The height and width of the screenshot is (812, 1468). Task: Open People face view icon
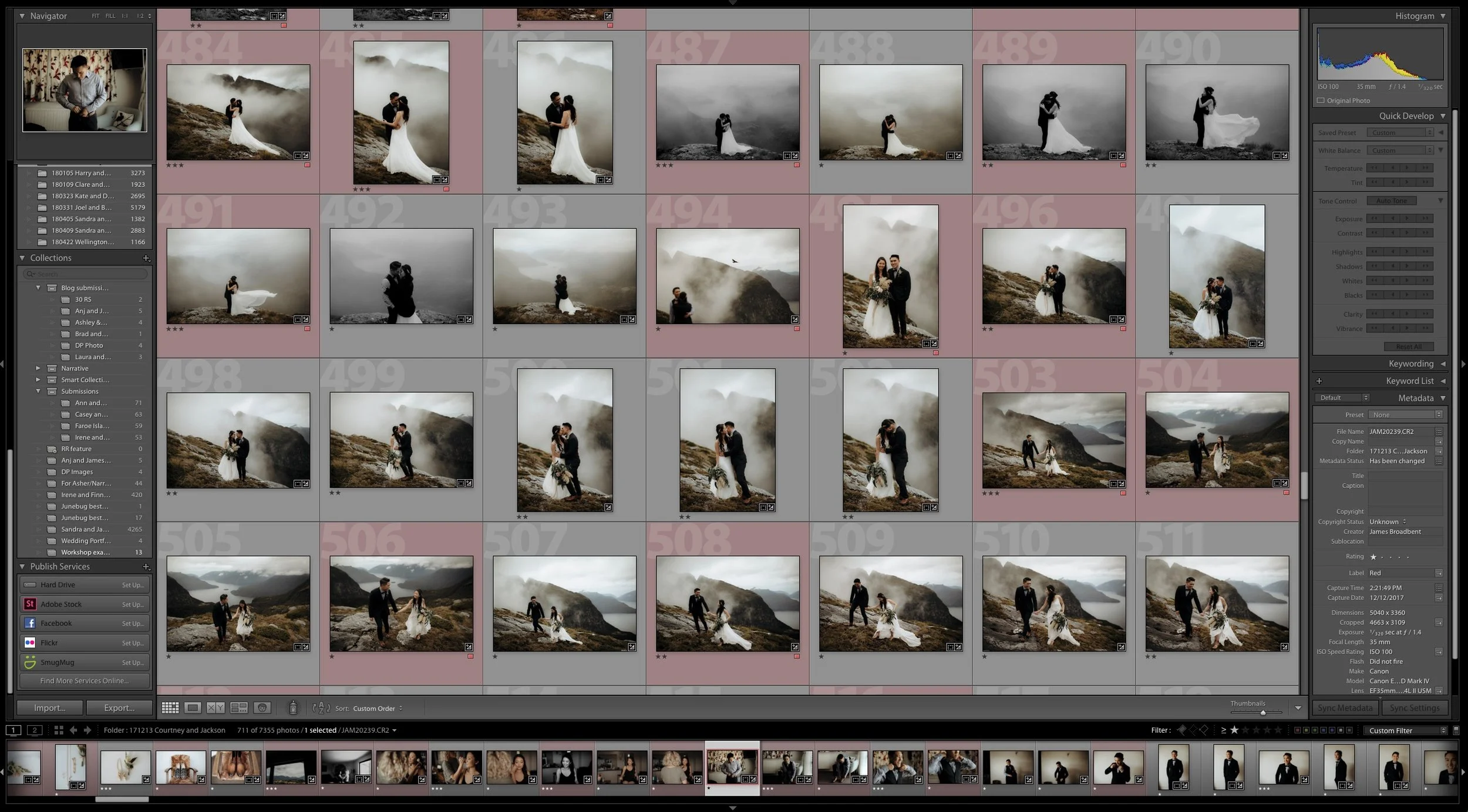tap(262, 708)
